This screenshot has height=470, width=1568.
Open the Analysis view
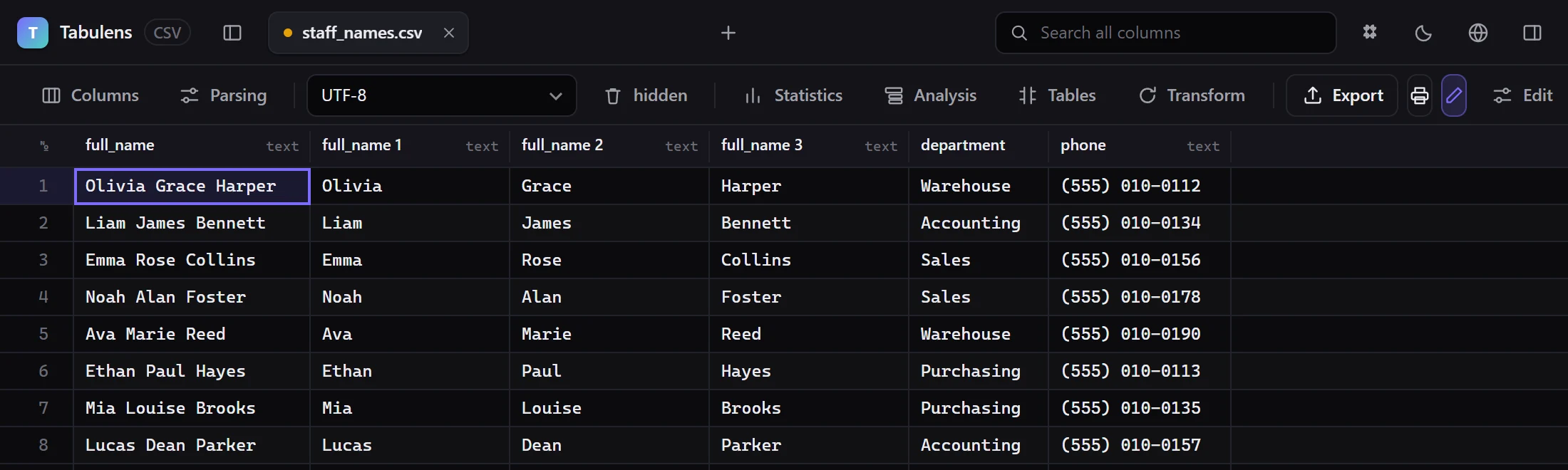(931, 95)
